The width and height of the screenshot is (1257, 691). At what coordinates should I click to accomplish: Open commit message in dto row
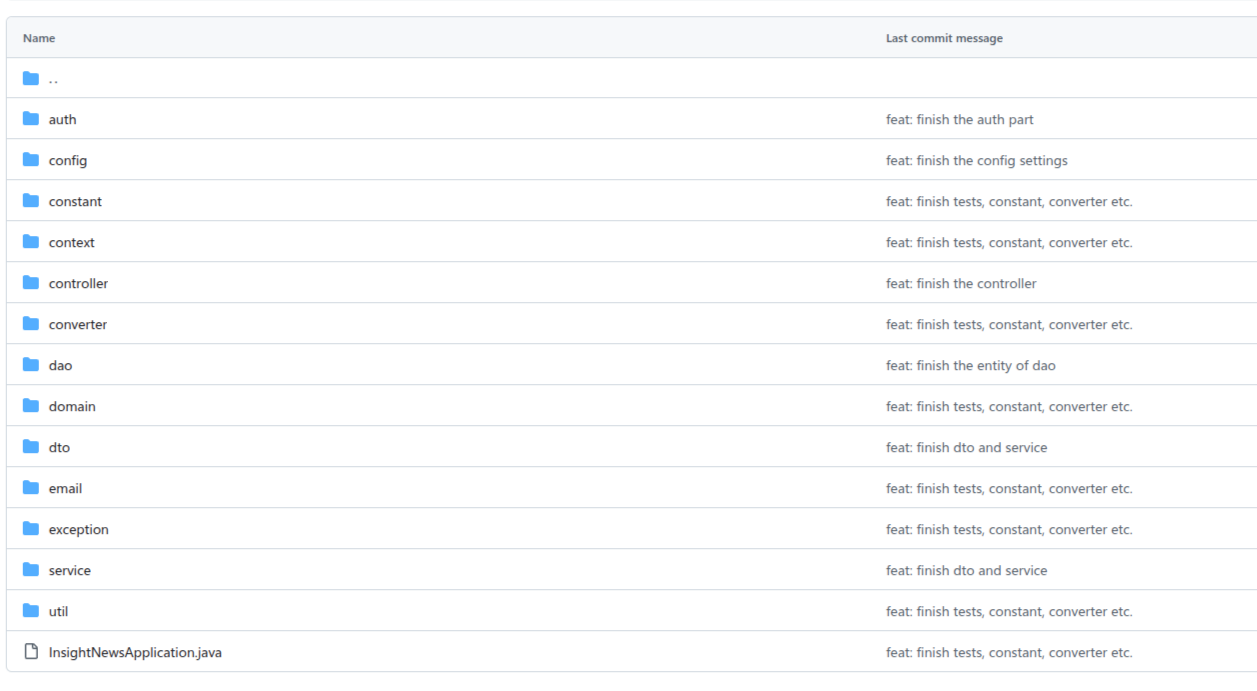point(967,448)
